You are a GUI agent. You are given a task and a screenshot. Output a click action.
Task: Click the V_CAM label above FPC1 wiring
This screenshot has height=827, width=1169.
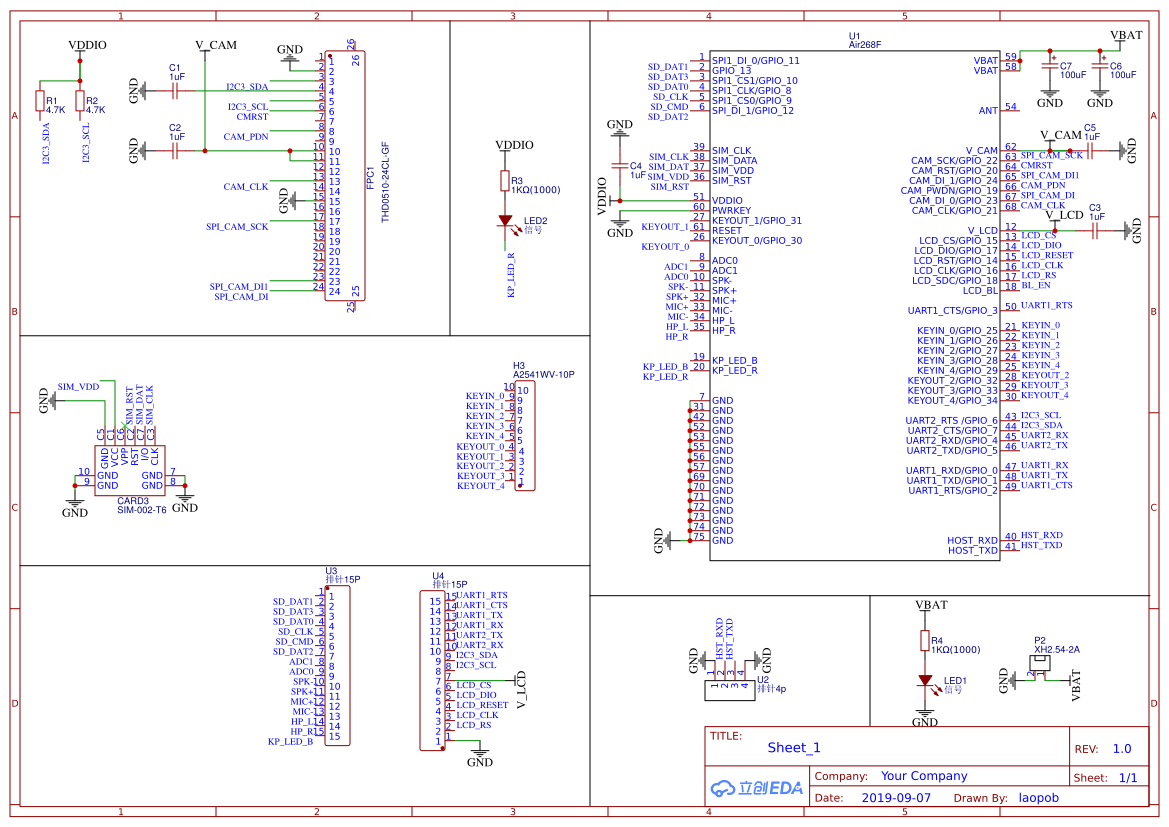tap(216, 45)
